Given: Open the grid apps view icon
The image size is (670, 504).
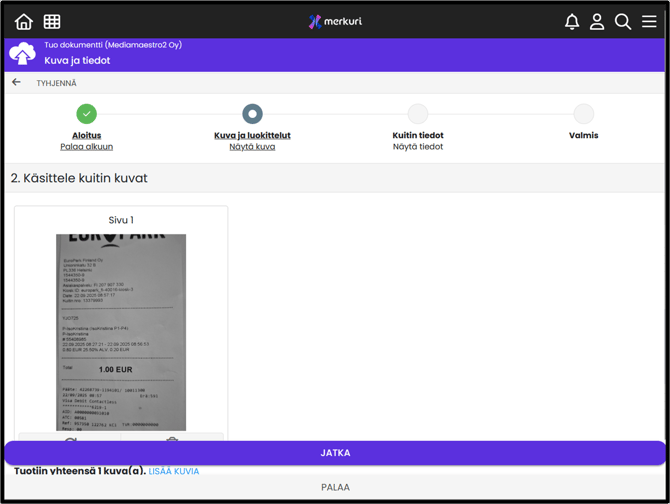Looking at the screenshot, I should click(x=52, y=21).
